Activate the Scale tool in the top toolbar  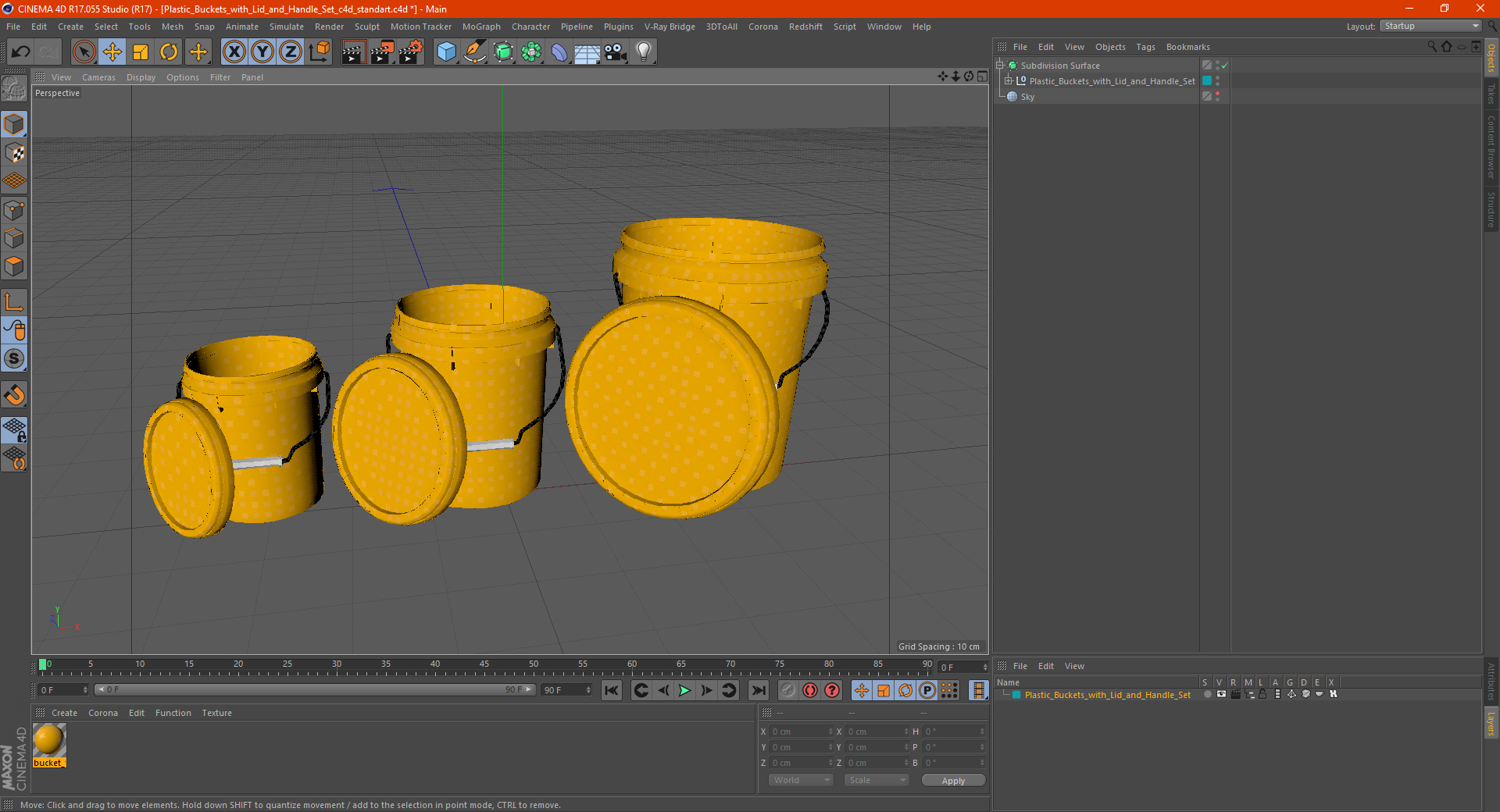[141, 52]
